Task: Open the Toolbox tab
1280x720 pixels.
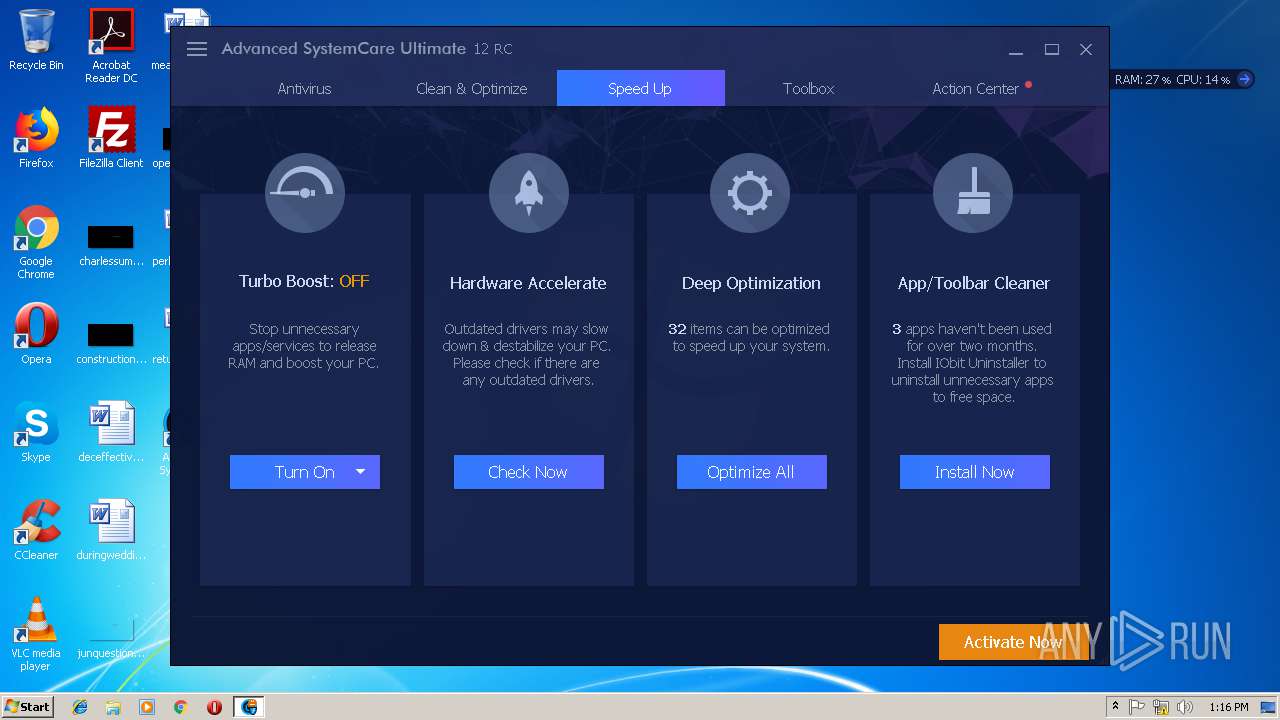Action: coord(808,88)
